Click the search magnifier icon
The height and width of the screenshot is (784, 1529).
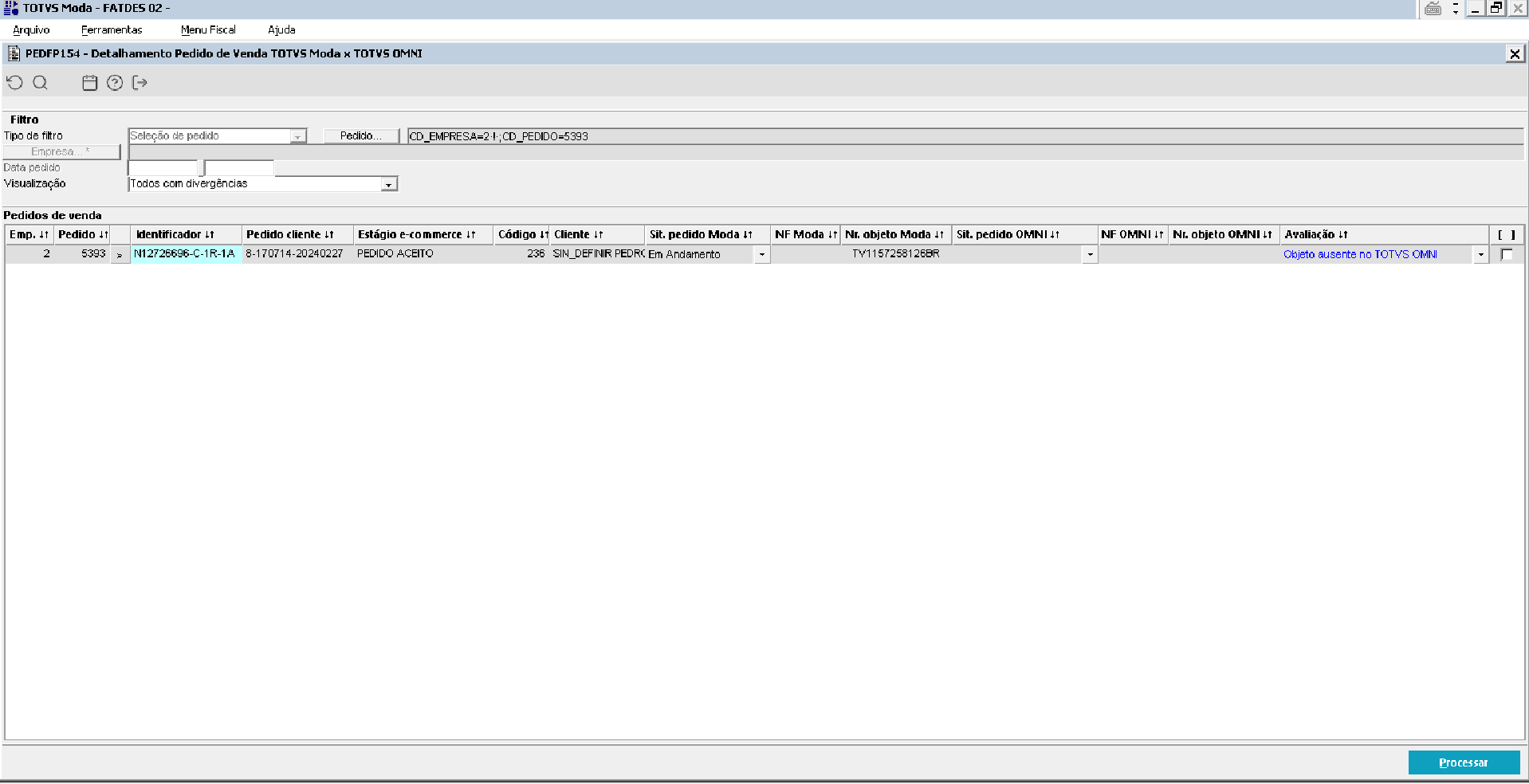(x=41, y=83)
